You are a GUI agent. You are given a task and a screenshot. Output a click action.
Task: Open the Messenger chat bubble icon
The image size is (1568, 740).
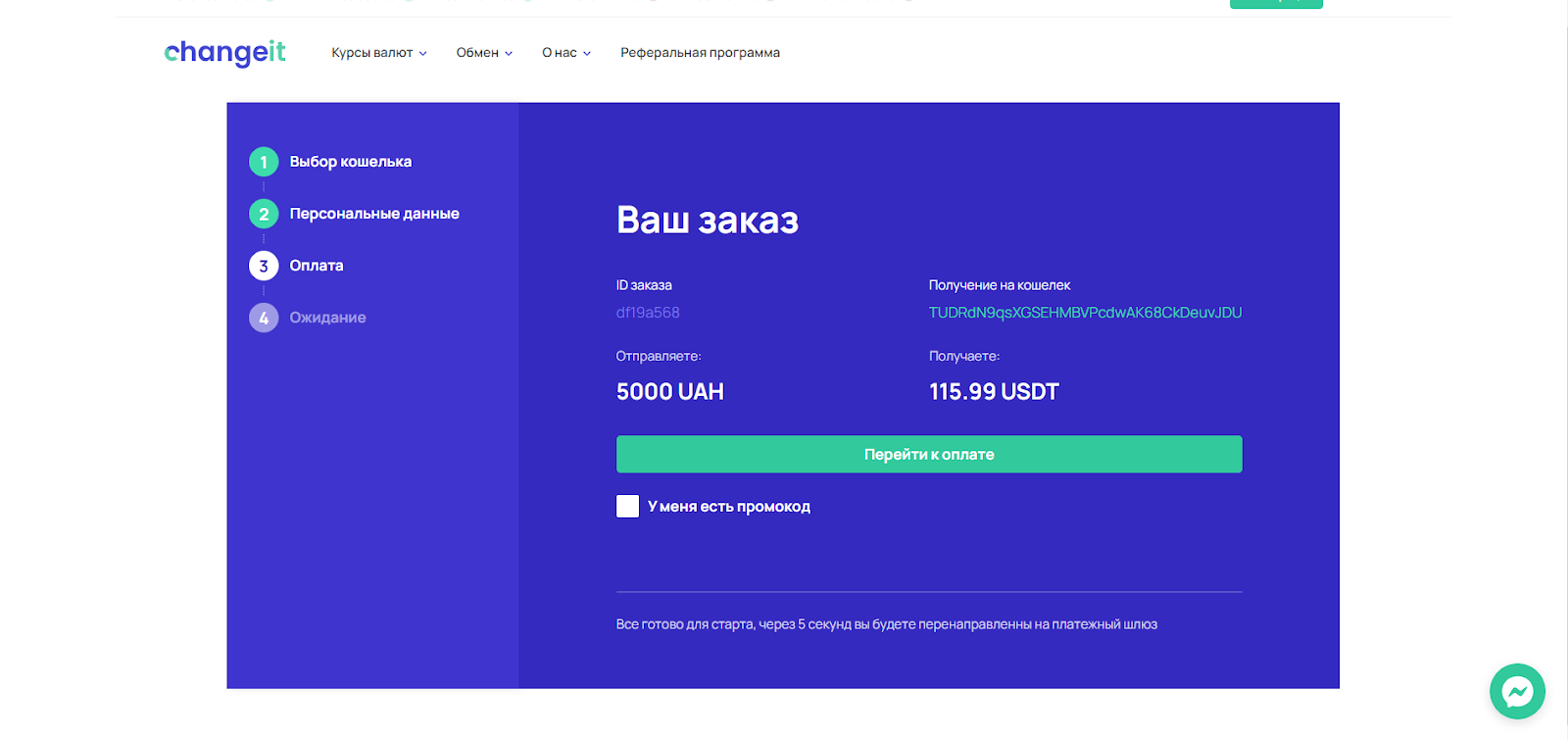(x=1517, y=692)
